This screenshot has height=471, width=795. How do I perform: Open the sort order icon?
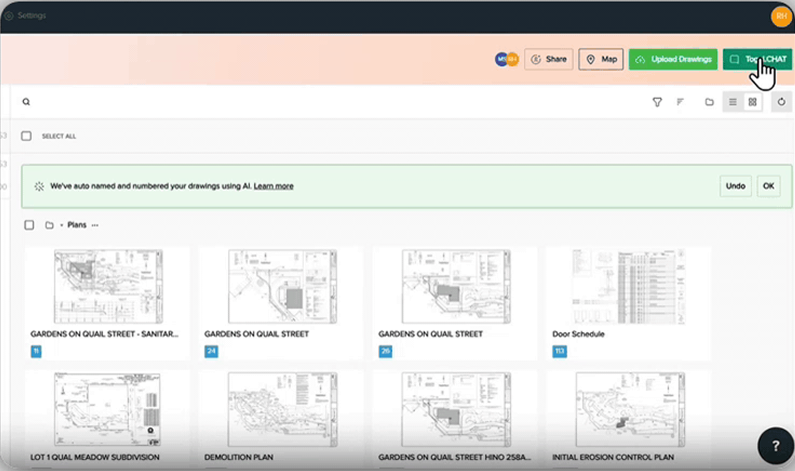click(680, 102)
